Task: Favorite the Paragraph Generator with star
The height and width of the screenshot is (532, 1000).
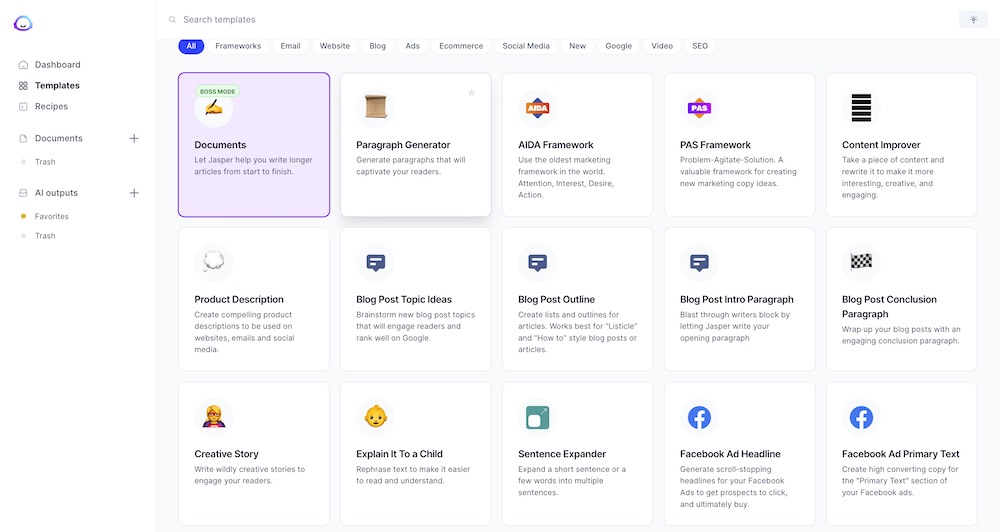Action: (x=471, y=92)
